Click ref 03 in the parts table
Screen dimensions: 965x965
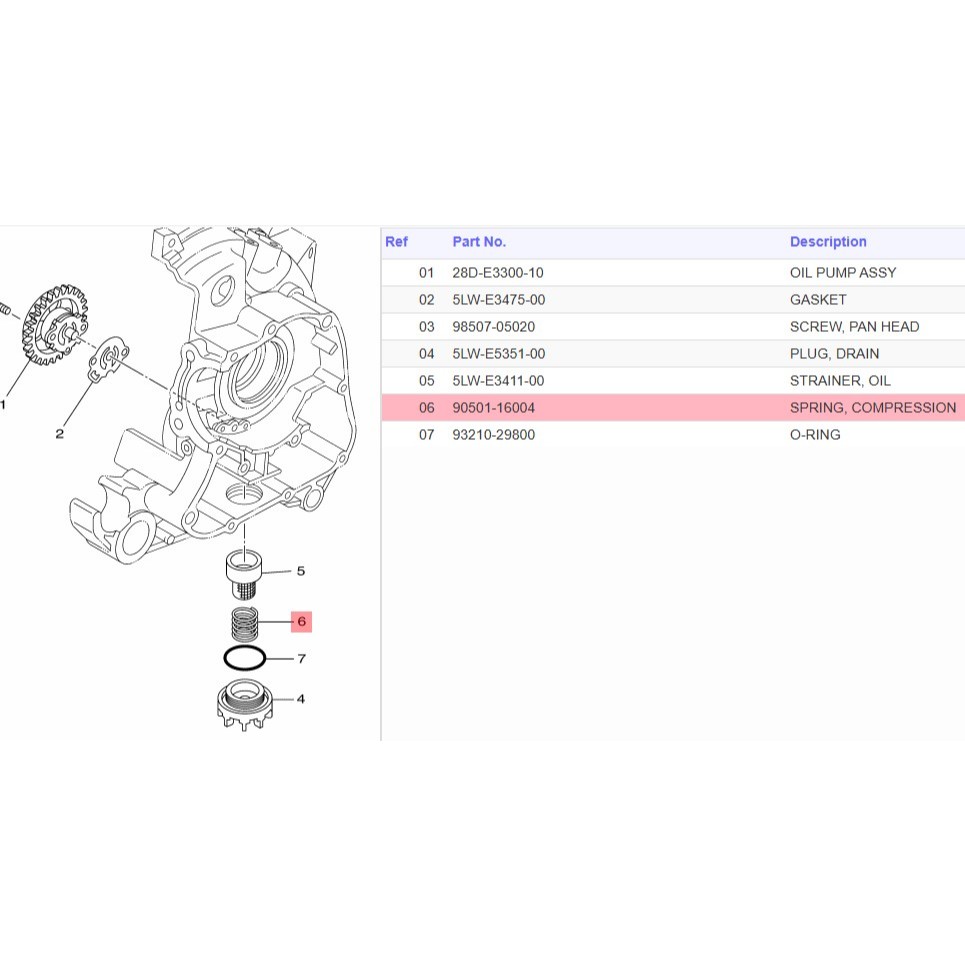(426, 327)
